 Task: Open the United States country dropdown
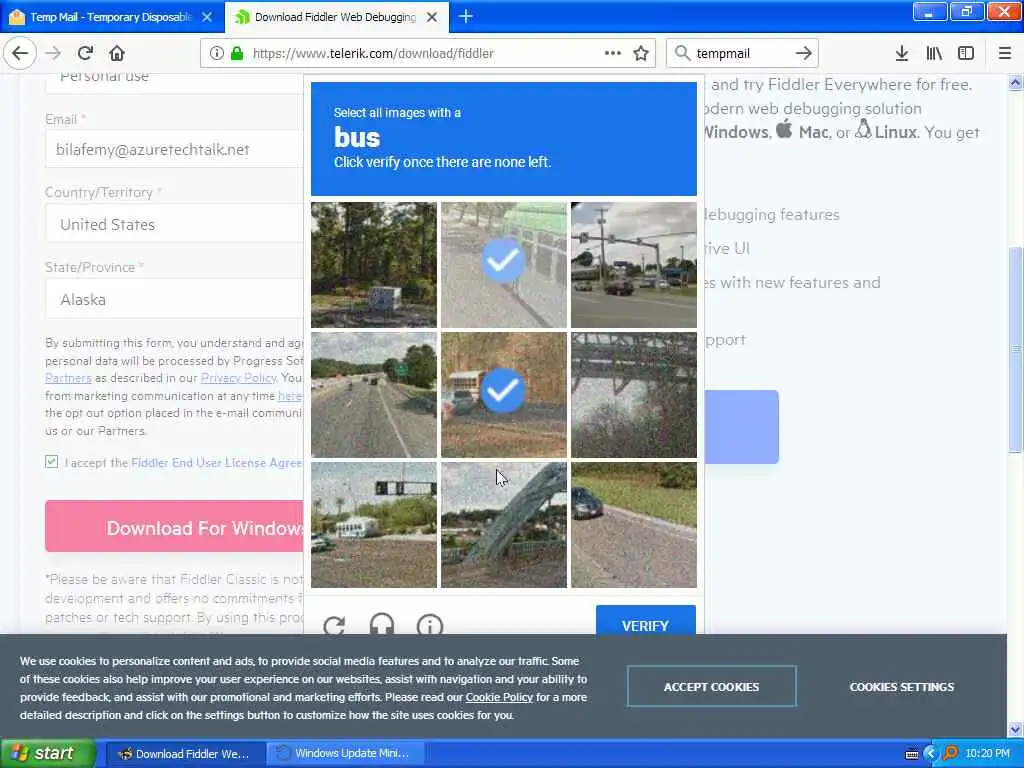[174, 224]
